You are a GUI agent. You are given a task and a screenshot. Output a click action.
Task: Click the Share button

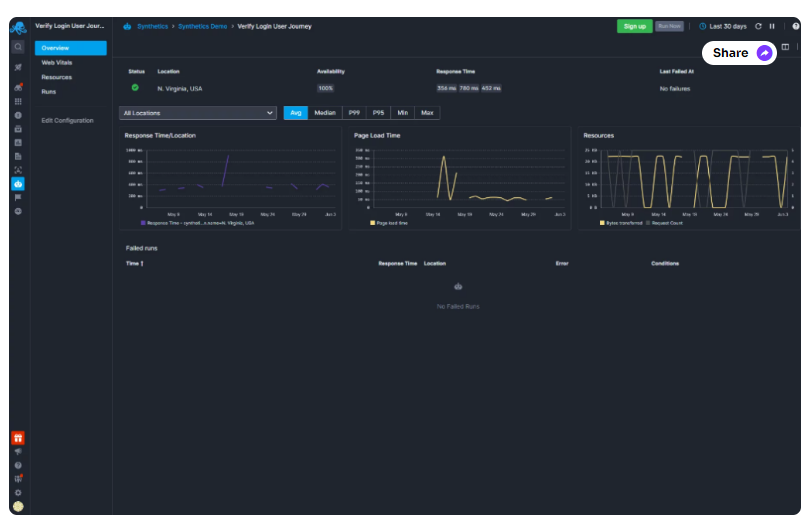[x=739, y=53]
